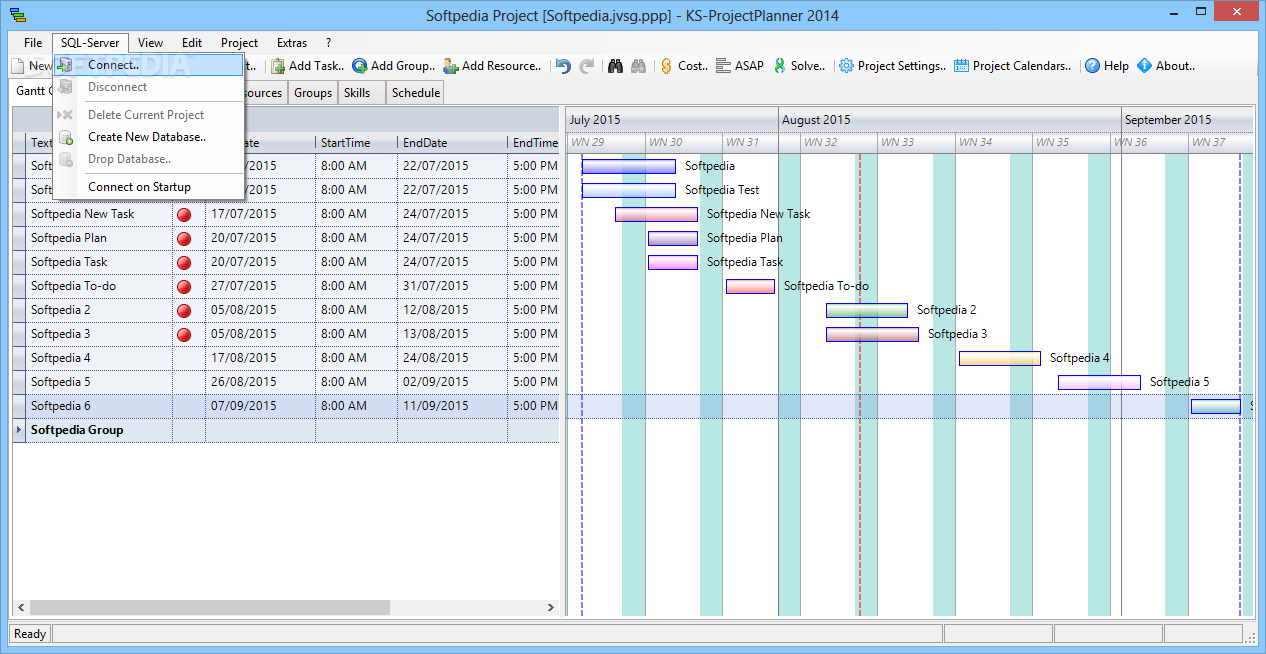Click the Solve toolbar icon

(x=779, y=66)
